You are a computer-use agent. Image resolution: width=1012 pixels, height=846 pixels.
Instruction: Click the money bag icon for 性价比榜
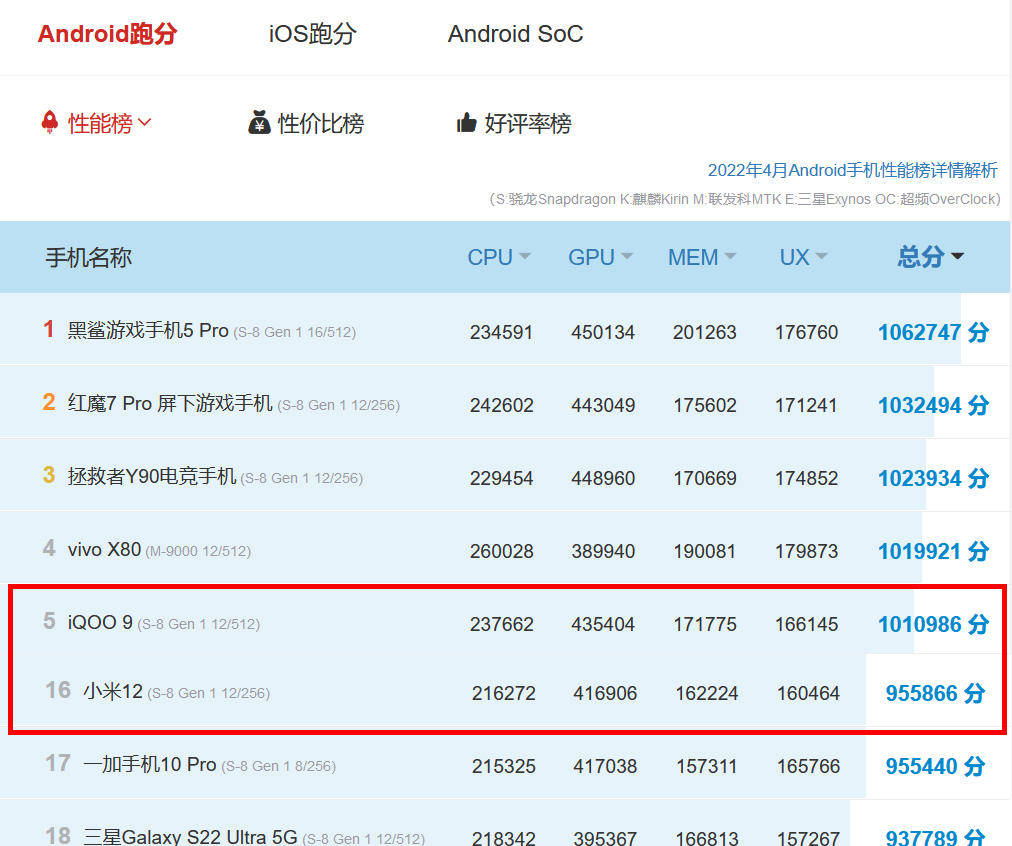pos(259,122)
